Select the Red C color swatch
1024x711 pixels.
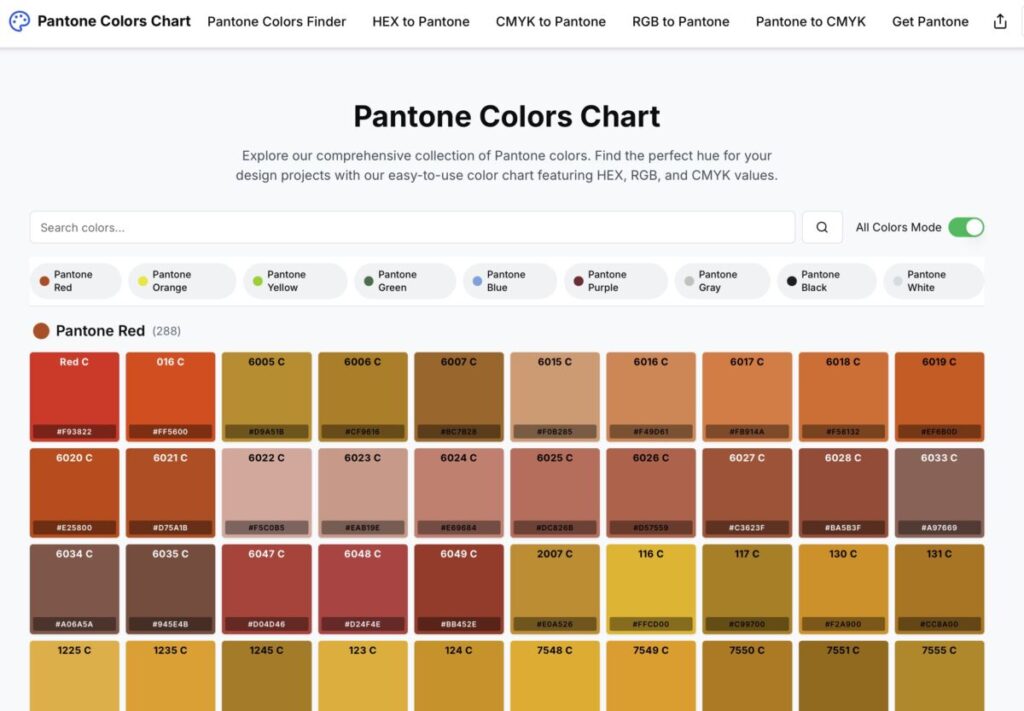pyautogui.click(x=74, y=396)
